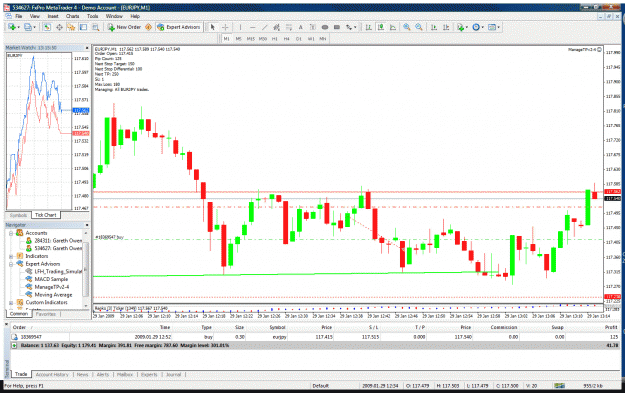Click the Zoom Out magnifier icon
Viewport: 625px width, 393px height.
[x=419, y=27]
